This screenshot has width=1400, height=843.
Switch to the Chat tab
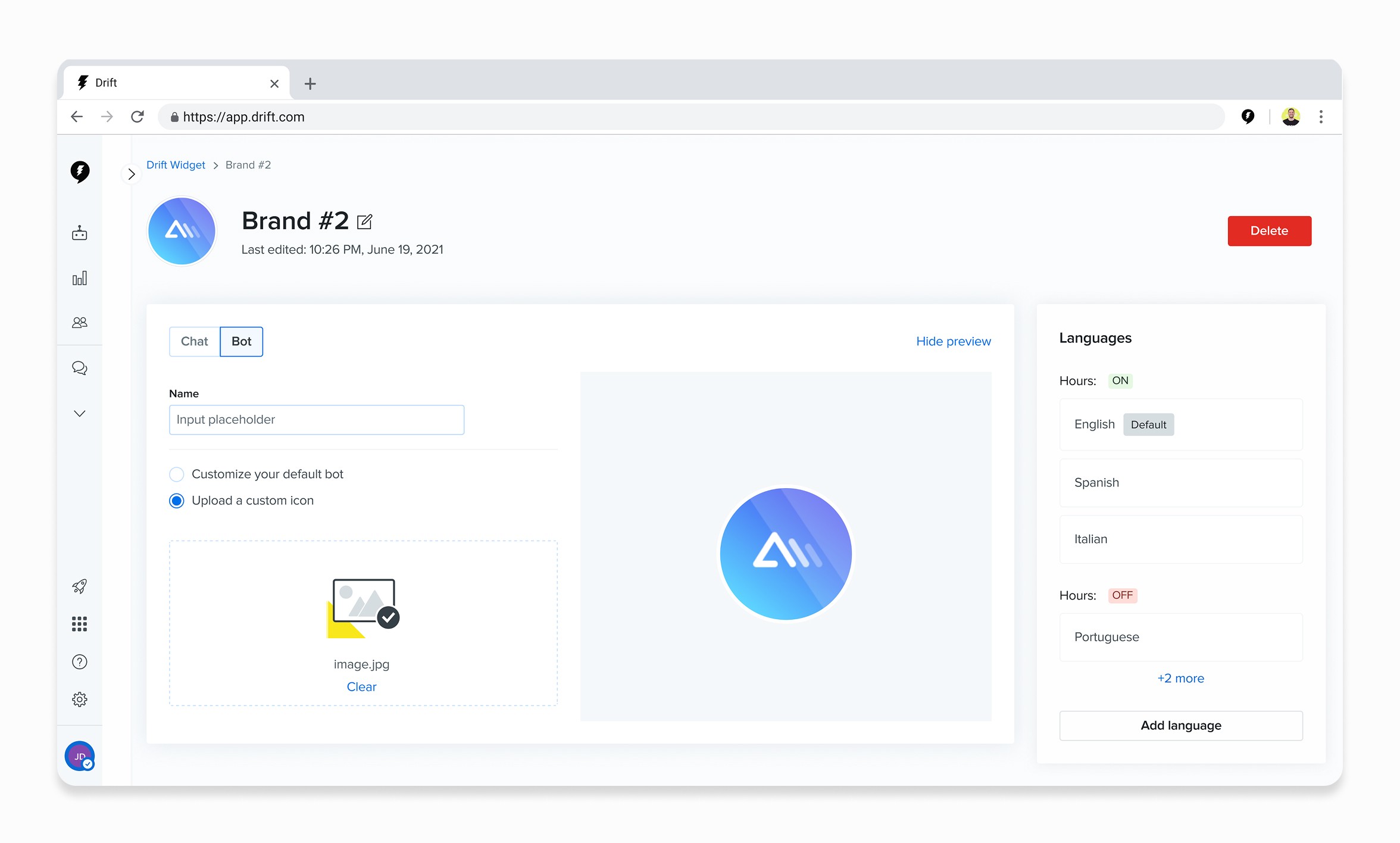pyautogui.click(x=195, y=342)
